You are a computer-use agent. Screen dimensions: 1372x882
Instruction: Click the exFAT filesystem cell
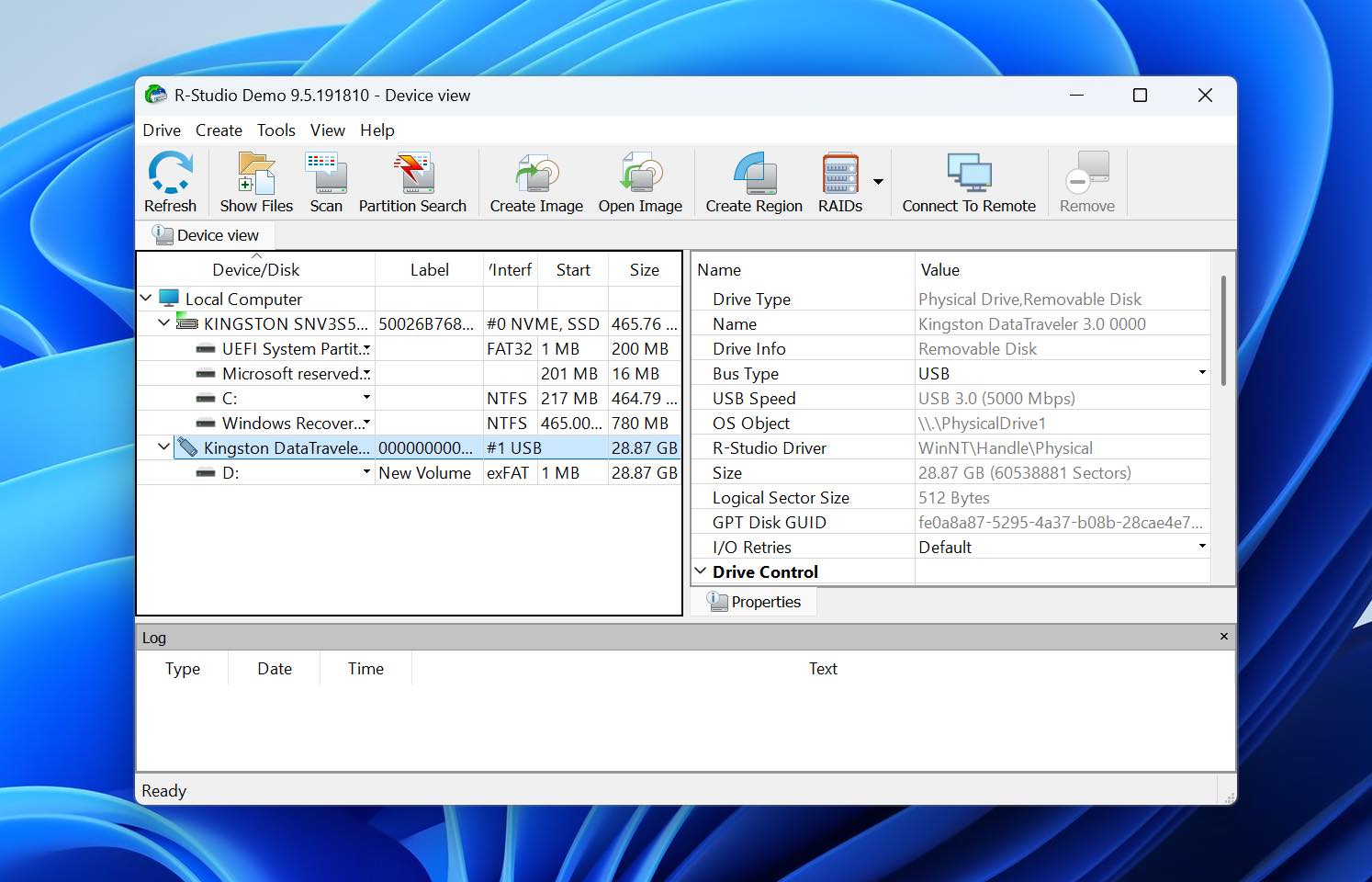(x=511, y=473)
